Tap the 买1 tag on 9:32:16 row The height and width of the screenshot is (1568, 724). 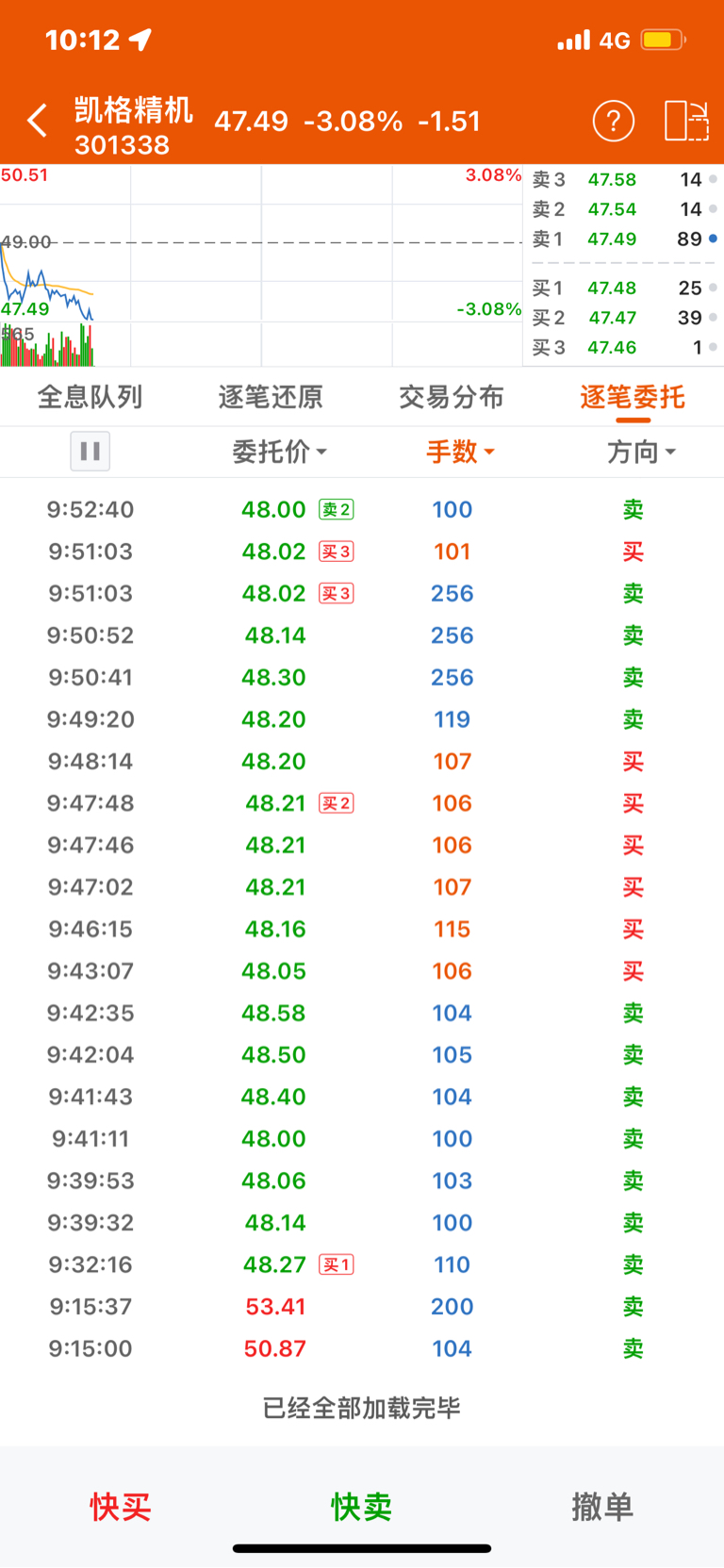[337, 1264]
